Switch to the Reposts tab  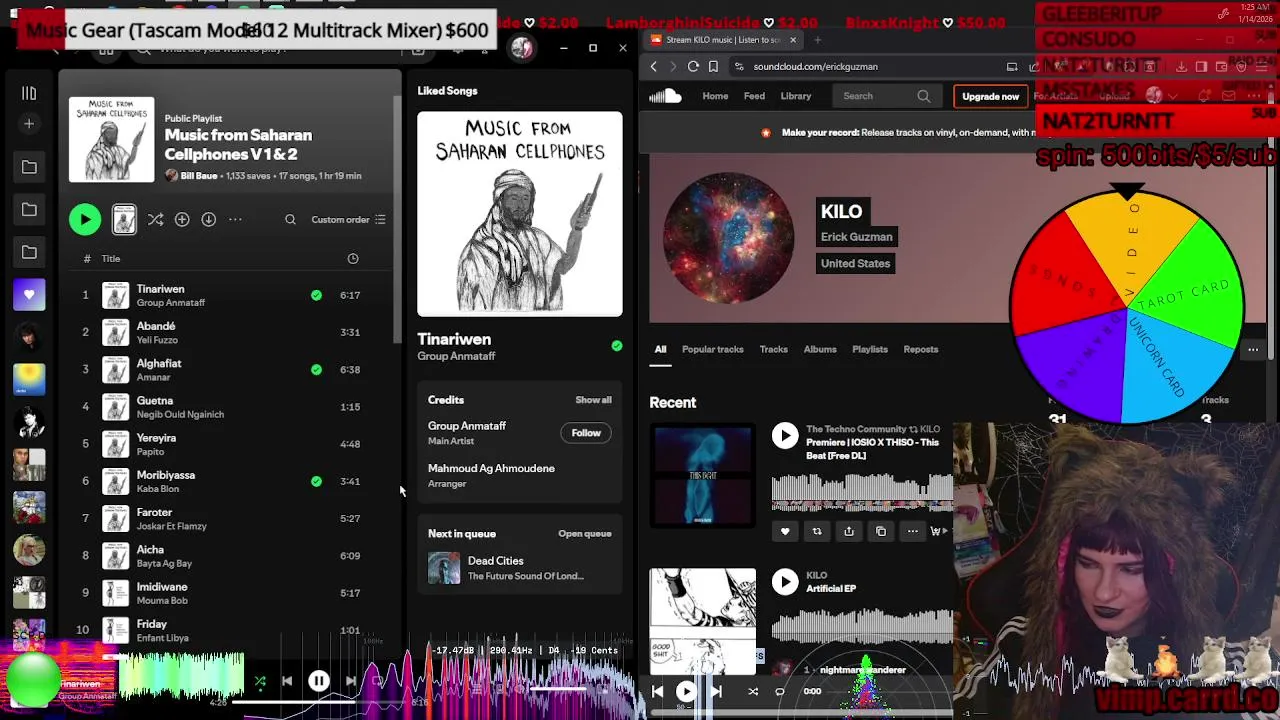[921, 350]
